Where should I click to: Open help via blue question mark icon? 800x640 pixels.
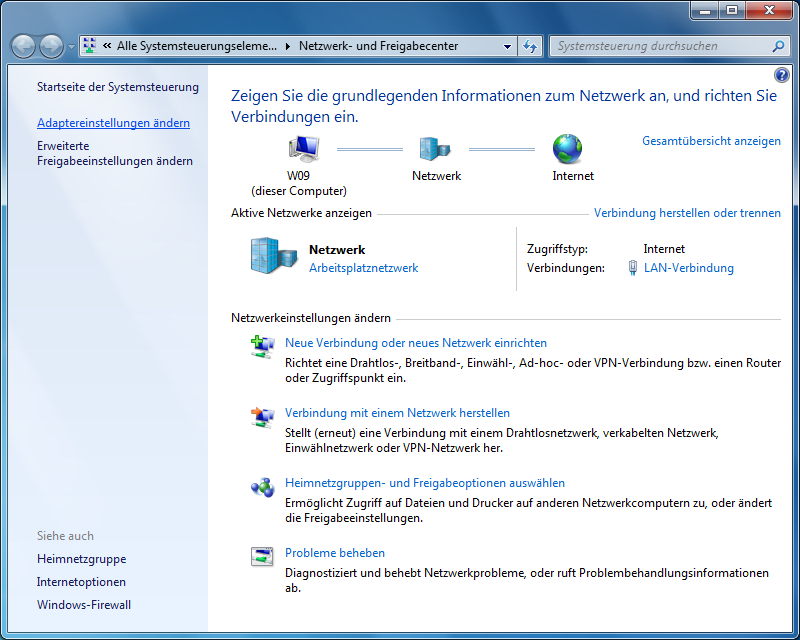(x=781, y=76)
